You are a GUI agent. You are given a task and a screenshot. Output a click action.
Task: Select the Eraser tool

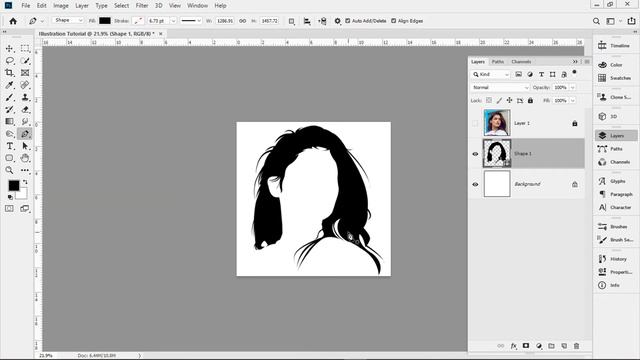coord(25,109)
